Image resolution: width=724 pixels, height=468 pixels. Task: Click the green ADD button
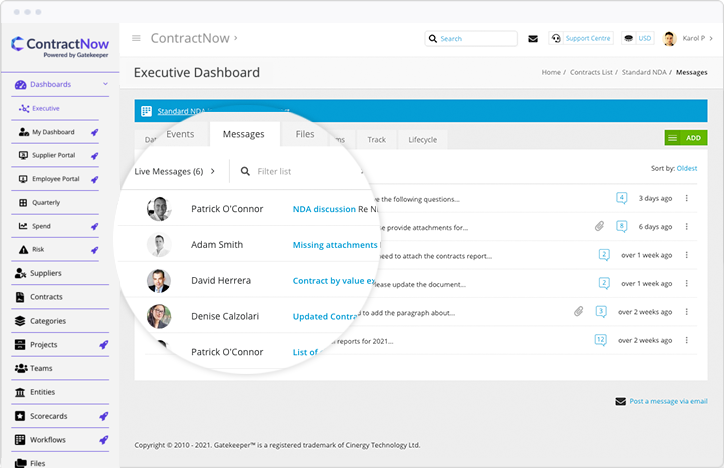click(686, 138)
